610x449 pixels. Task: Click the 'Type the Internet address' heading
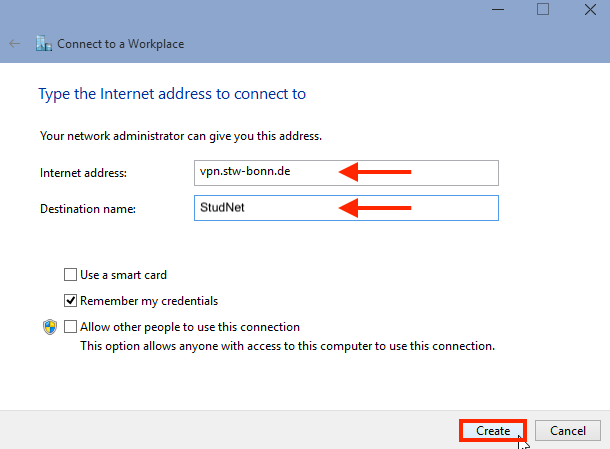click(x=172, y=94)
